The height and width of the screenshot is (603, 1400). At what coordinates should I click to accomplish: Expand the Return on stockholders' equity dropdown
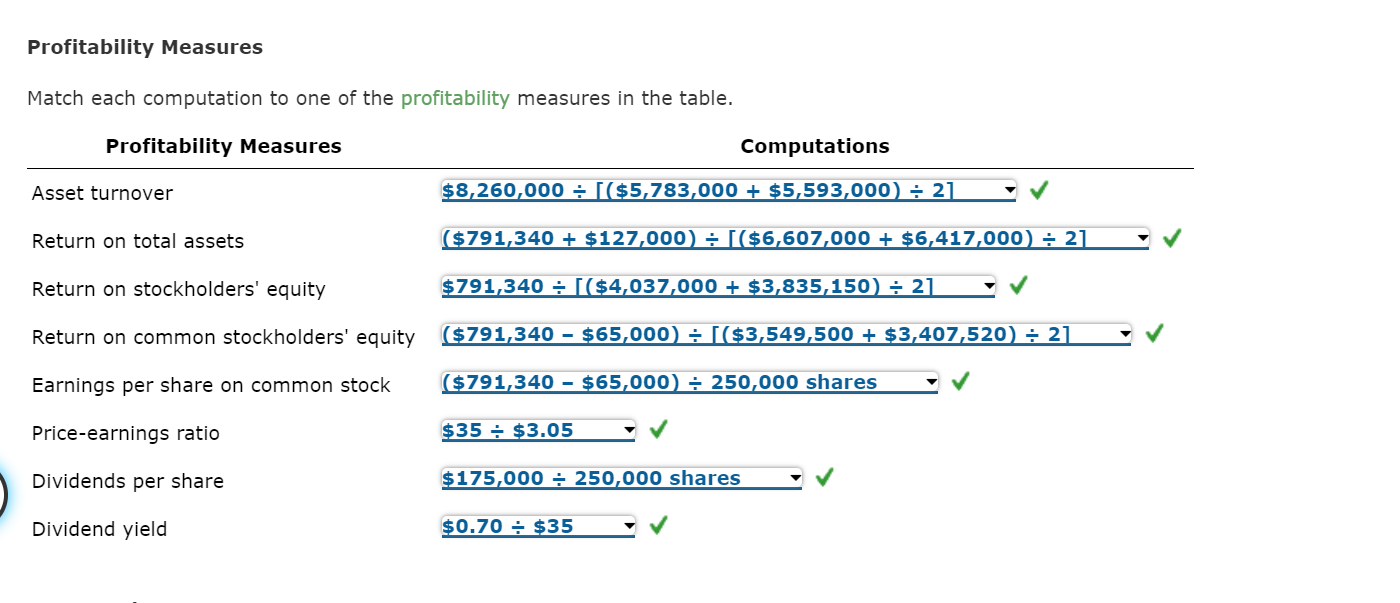coord(990,286)
